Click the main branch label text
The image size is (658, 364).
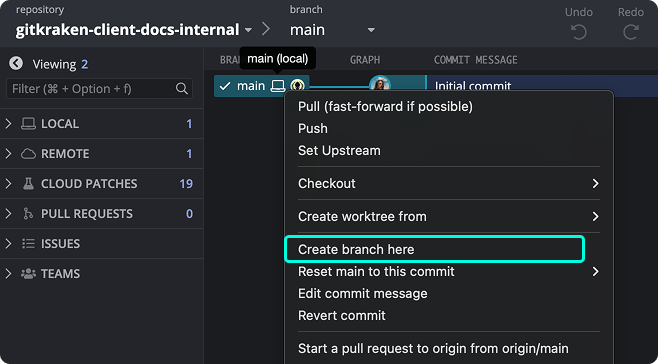click(x=251, y=86)
